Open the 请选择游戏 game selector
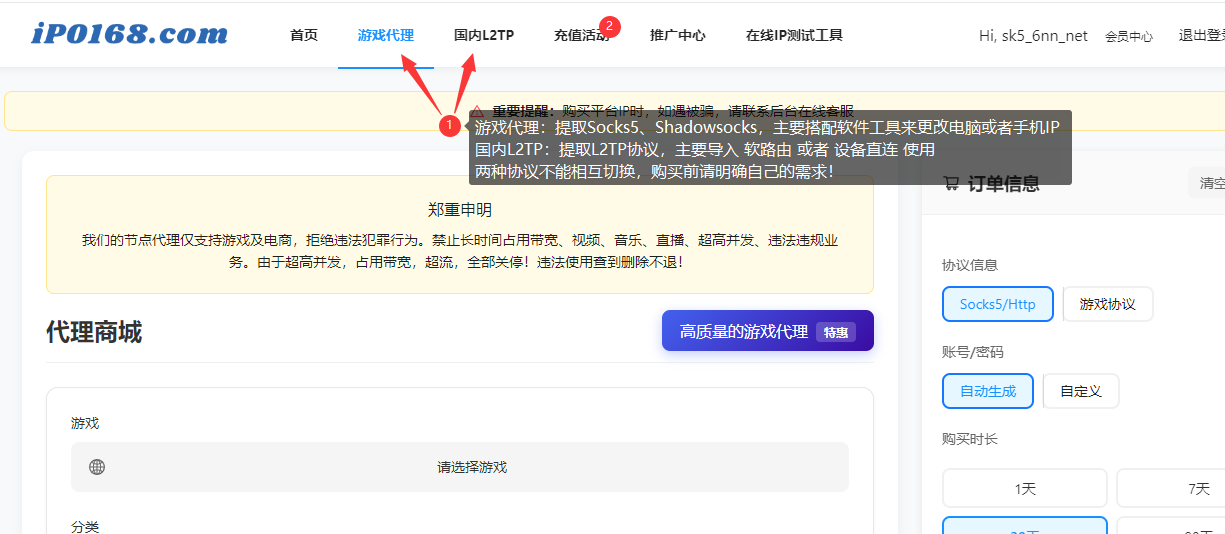The image size is (1225, 534). click(460, 467)
